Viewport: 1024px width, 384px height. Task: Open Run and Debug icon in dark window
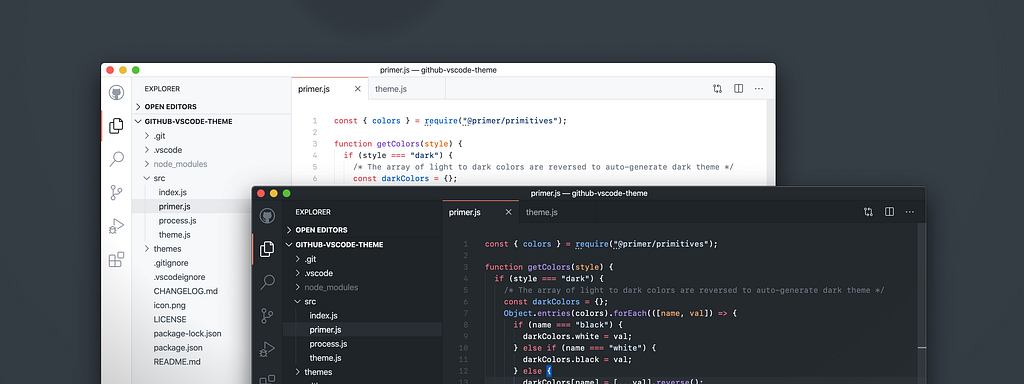(x=267, y=350)
